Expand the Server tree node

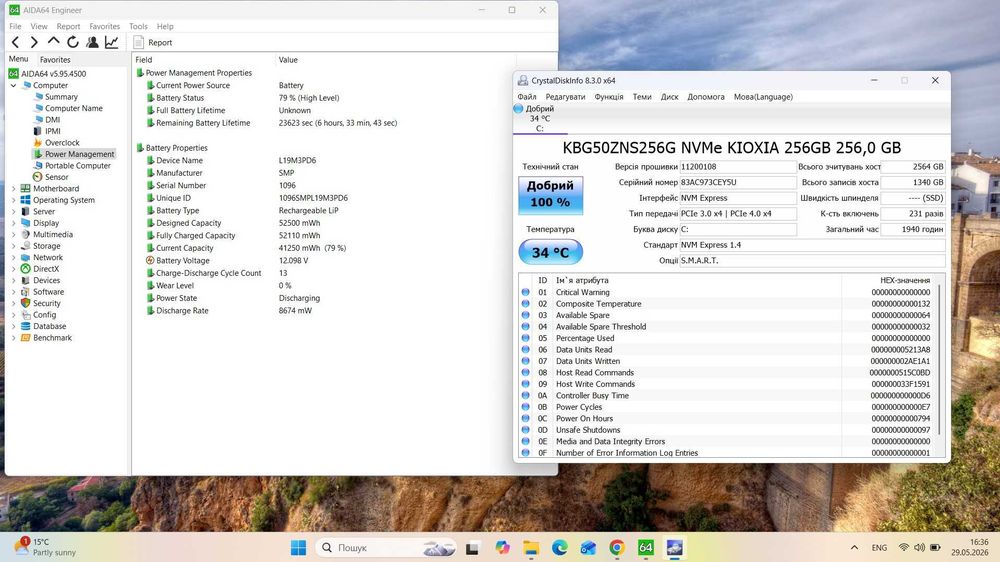pos(13,212)
